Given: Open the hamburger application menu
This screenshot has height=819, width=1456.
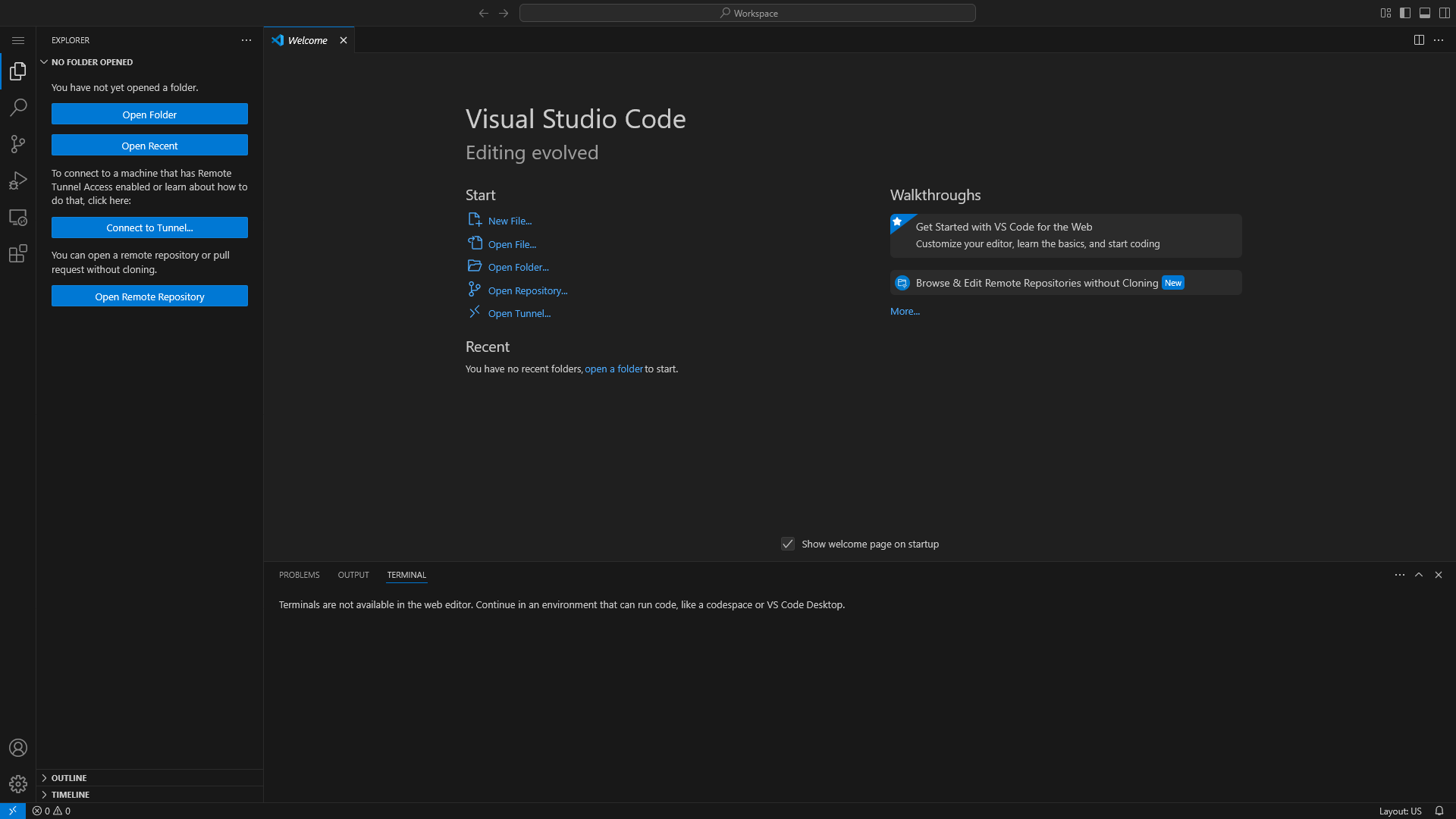Looking at the screenshot, I should click(18, 40).
